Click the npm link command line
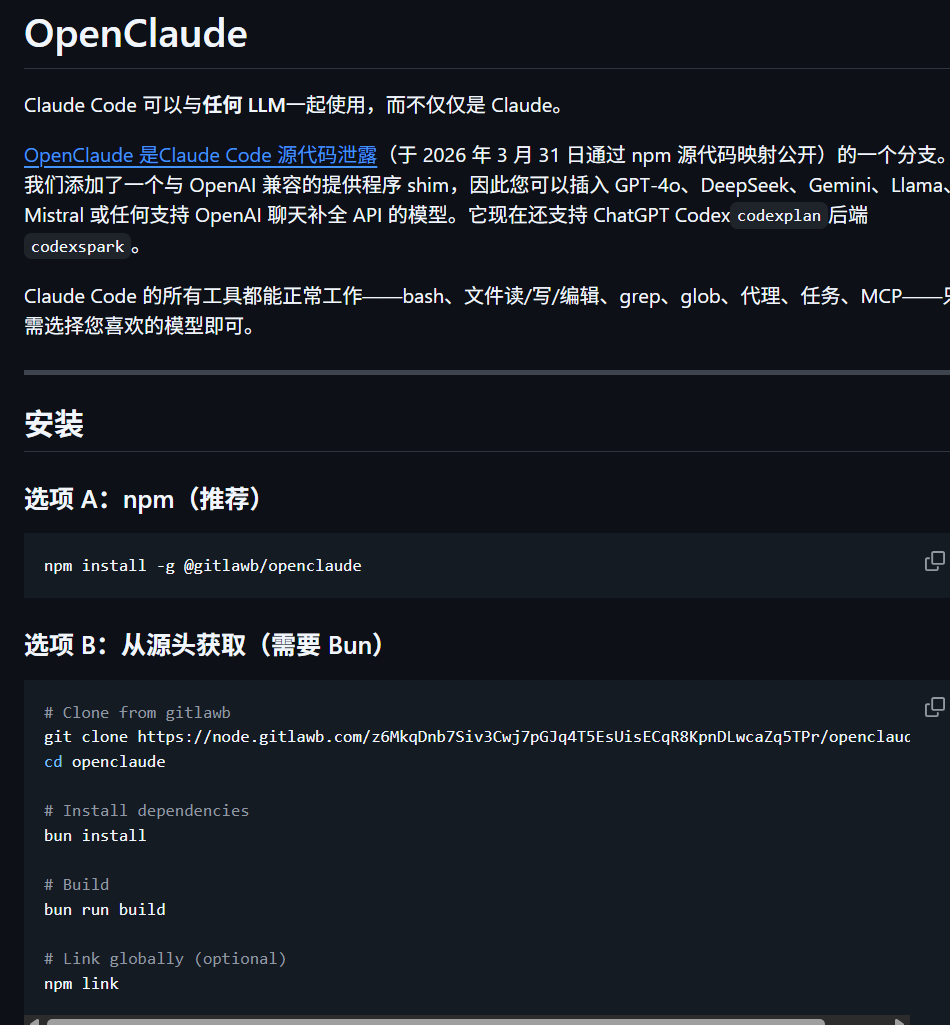 [x=81, y=984]
